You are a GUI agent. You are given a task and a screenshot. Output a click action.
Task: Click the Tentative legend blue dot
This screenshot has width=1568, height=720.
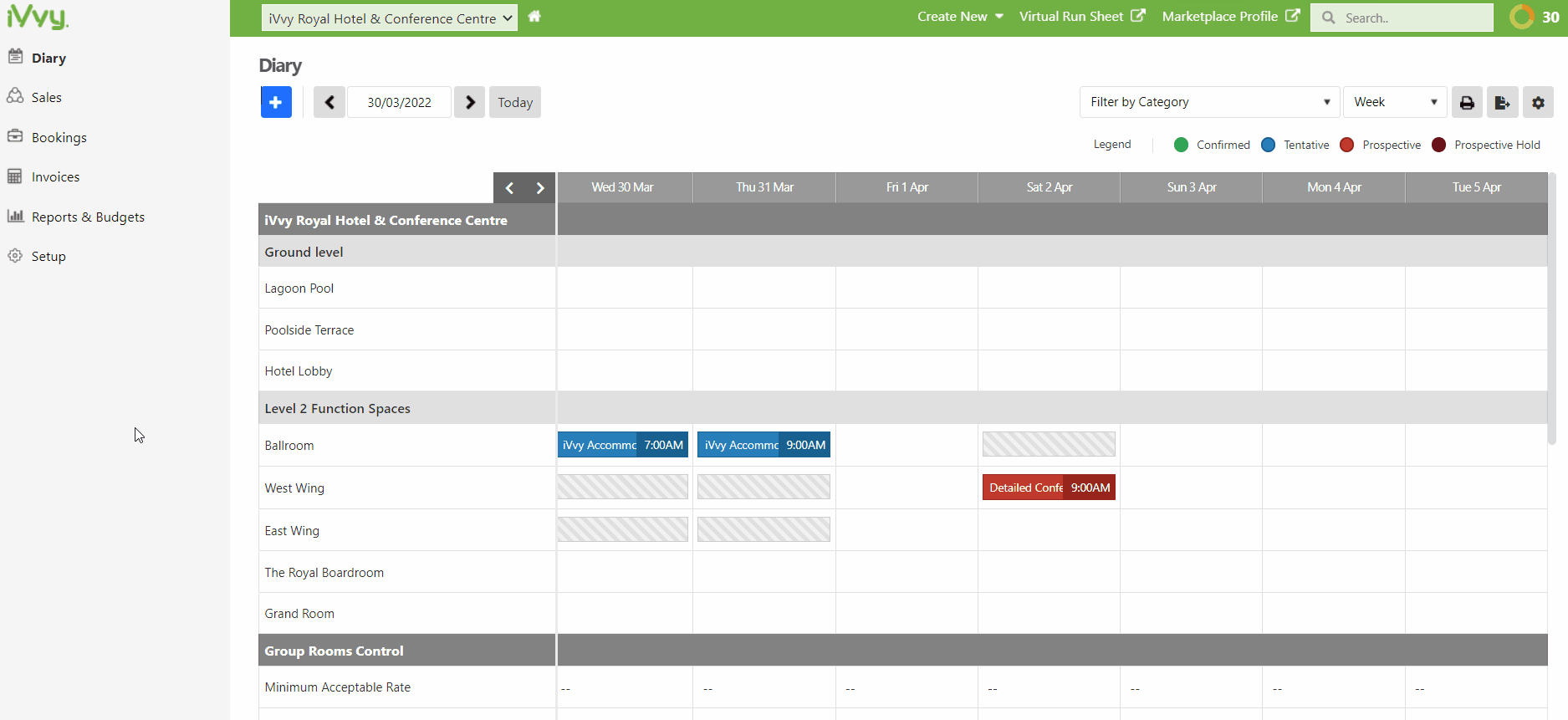pyautogui.click(x=1268, y=145)
